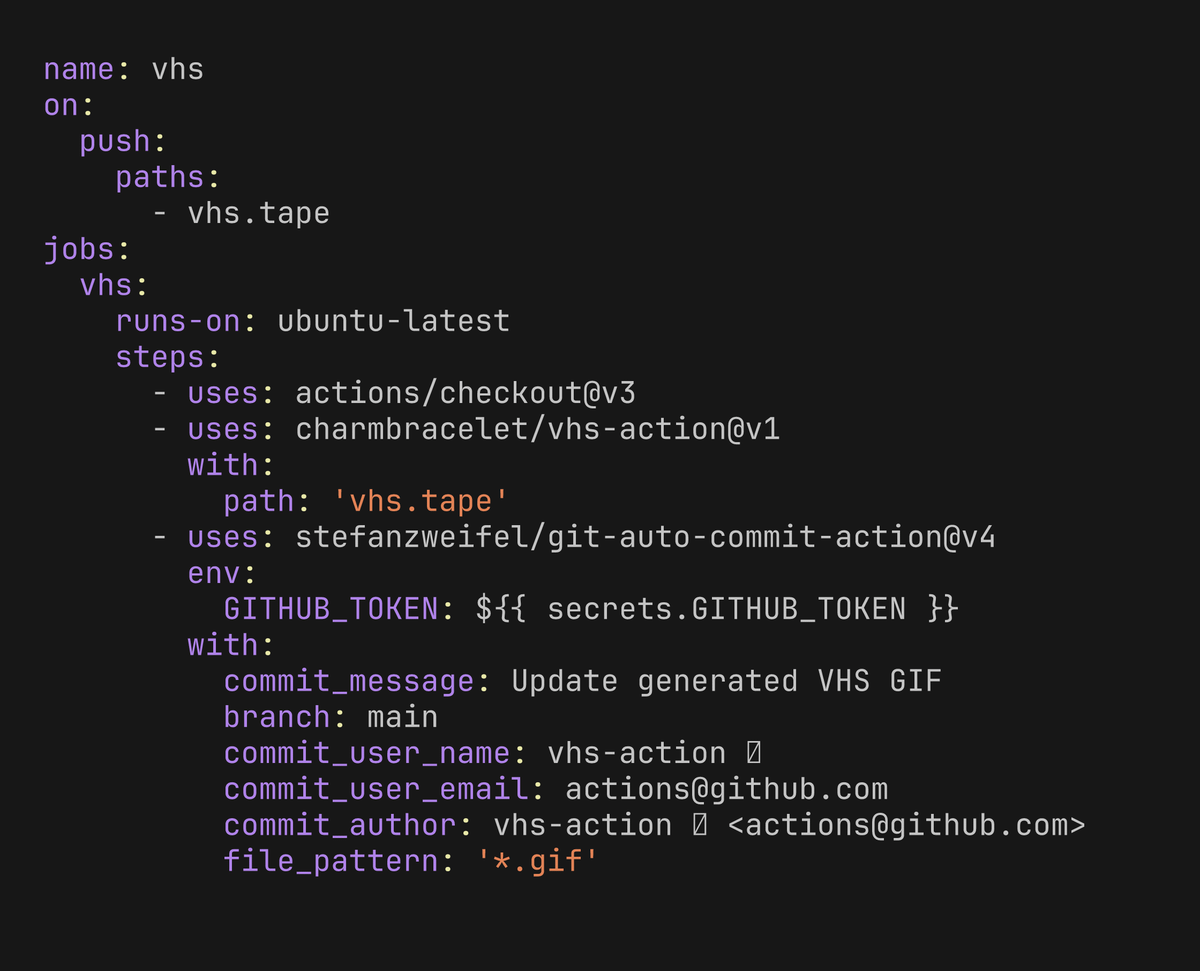The width and height of the screenshot is (1200, 971).
Task: Select the "paths" key under push
Action: (x=160, y=177)
